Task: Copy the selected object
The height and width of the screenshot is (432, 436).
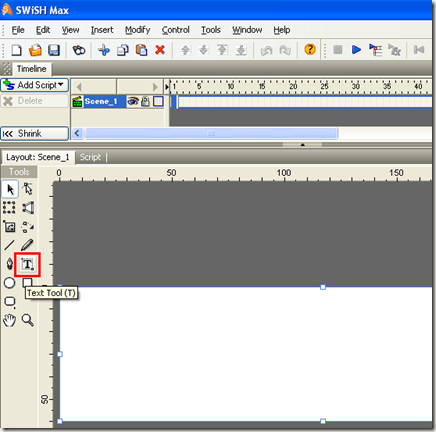Action: tap(123, 50)
